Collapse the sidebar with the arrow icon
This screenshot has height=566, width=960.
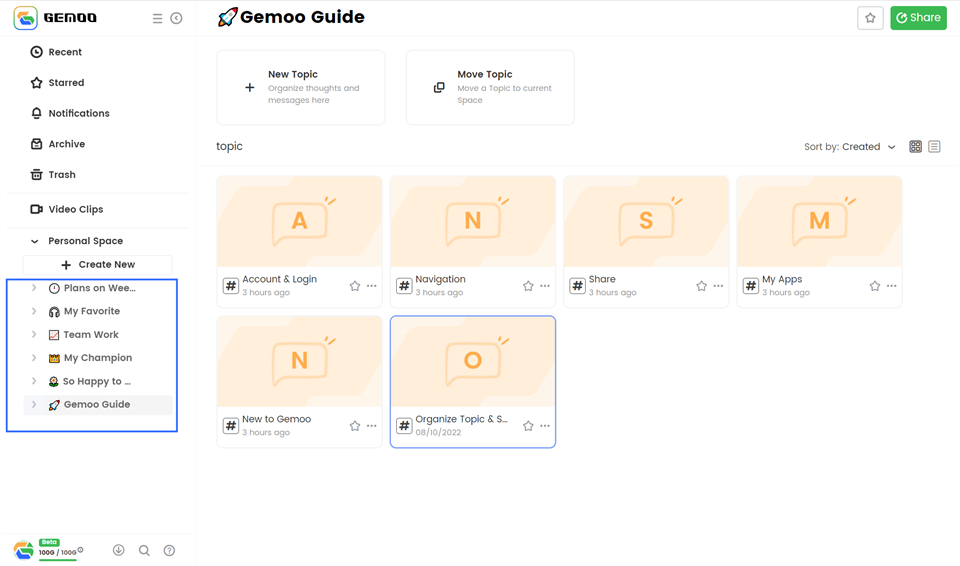(x=176, y=18)
